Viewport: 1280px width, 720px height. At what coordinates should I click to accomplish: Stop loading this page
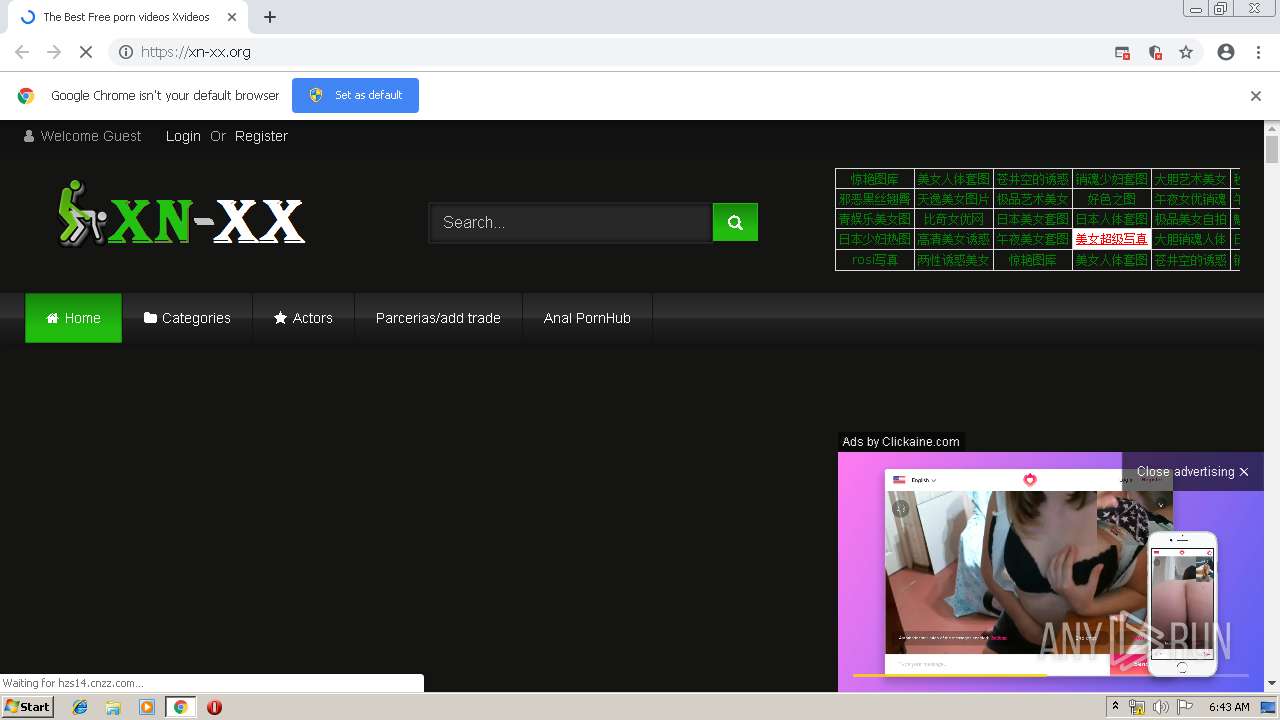click(x=86, y=52)
